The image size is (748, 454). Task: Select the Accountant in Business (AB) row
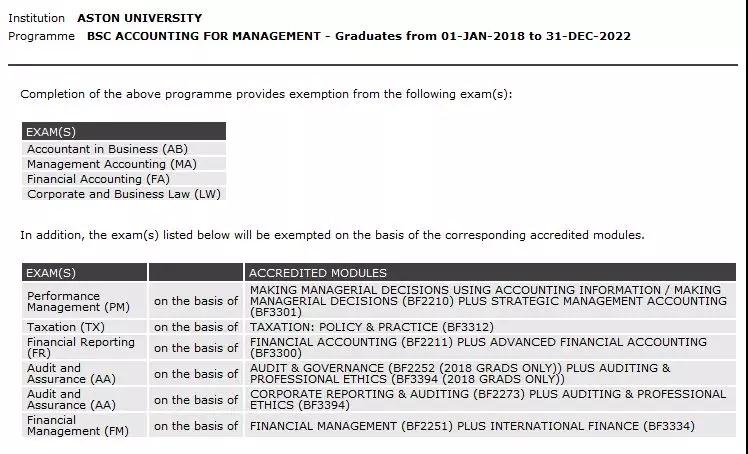108,149
